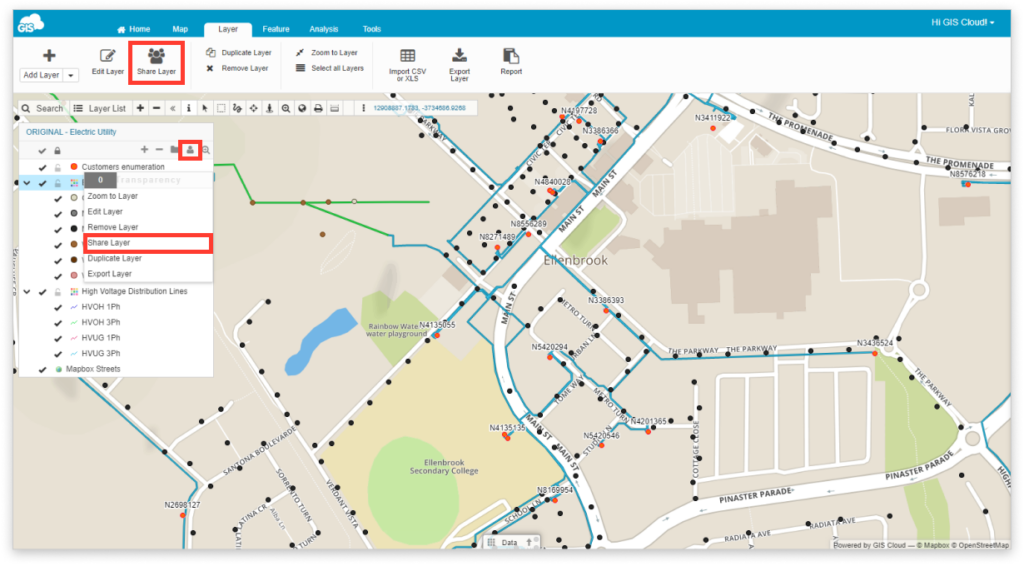Open the Hi GIS Cloud user menu

click(x=963, y=22)
